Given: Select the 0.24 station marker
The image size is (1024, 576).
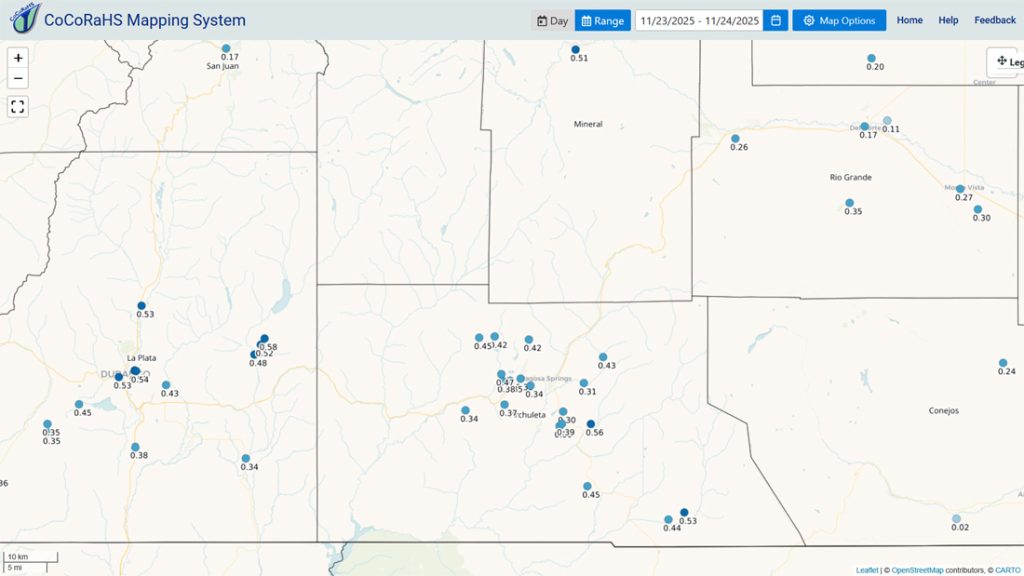Looking at the screenshot, I should click(x=1003, y=363).
